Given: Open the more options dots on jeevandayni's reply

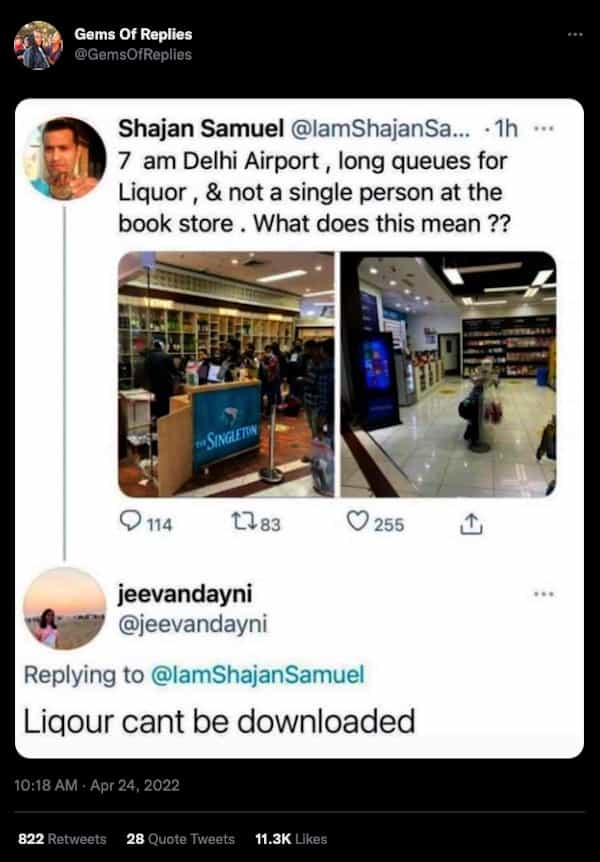Looking at the screenshot, I should click(x=543, y=594).
